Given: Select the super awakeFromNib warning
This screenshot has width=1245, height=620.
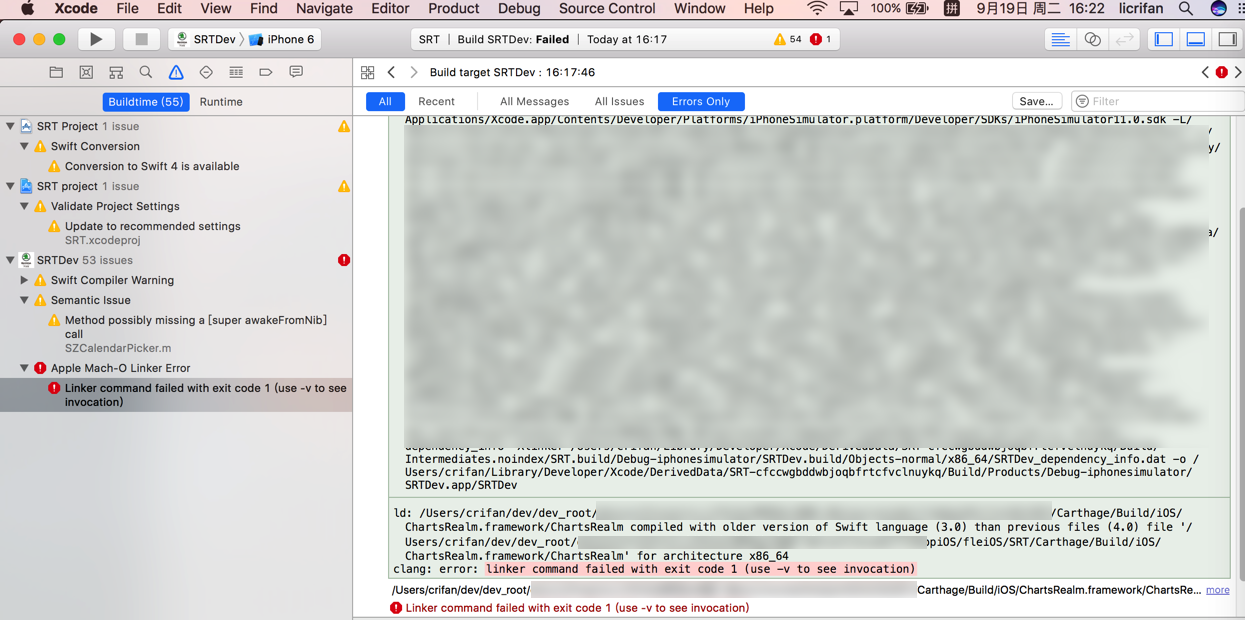Looking at the screenshot, I should [x=176, y=334].
